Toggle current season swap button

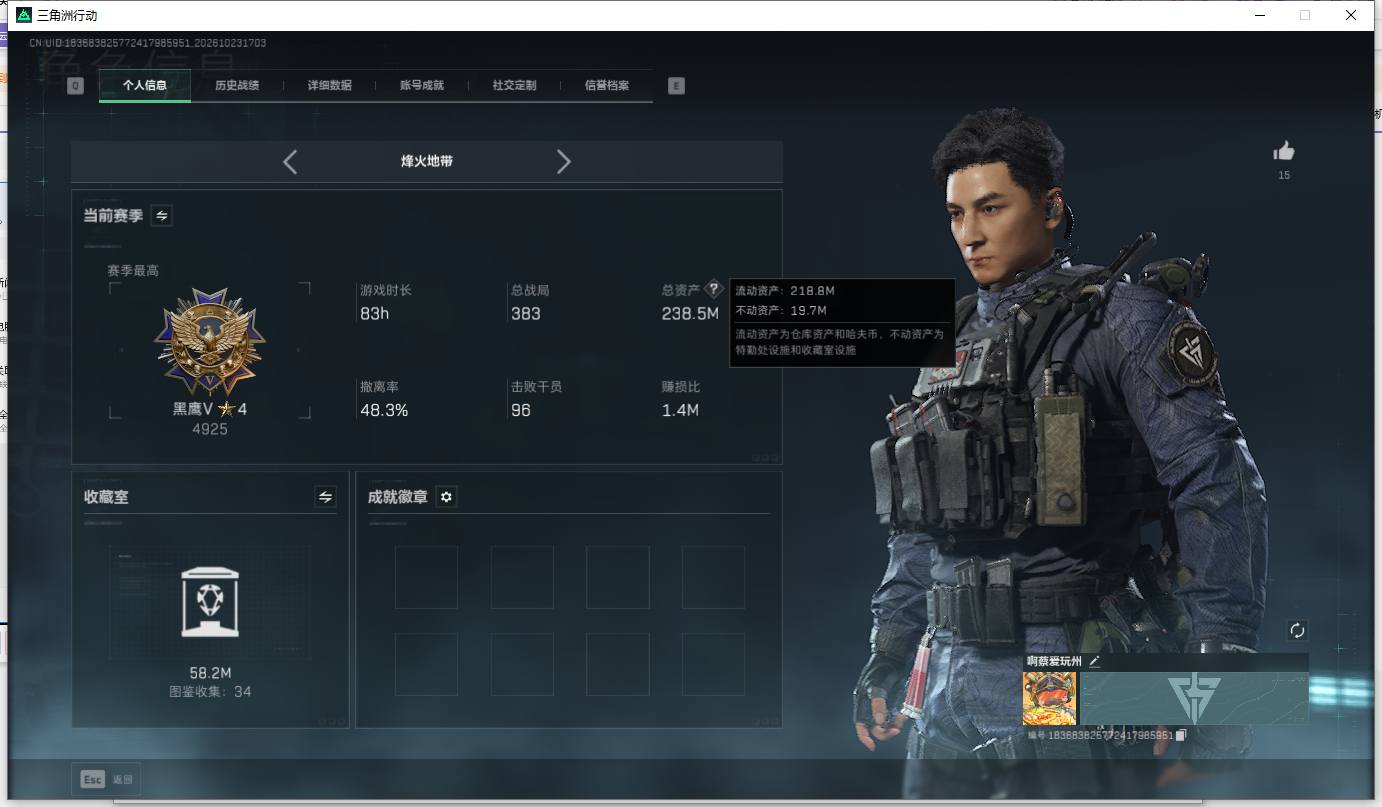click(161, 215)
